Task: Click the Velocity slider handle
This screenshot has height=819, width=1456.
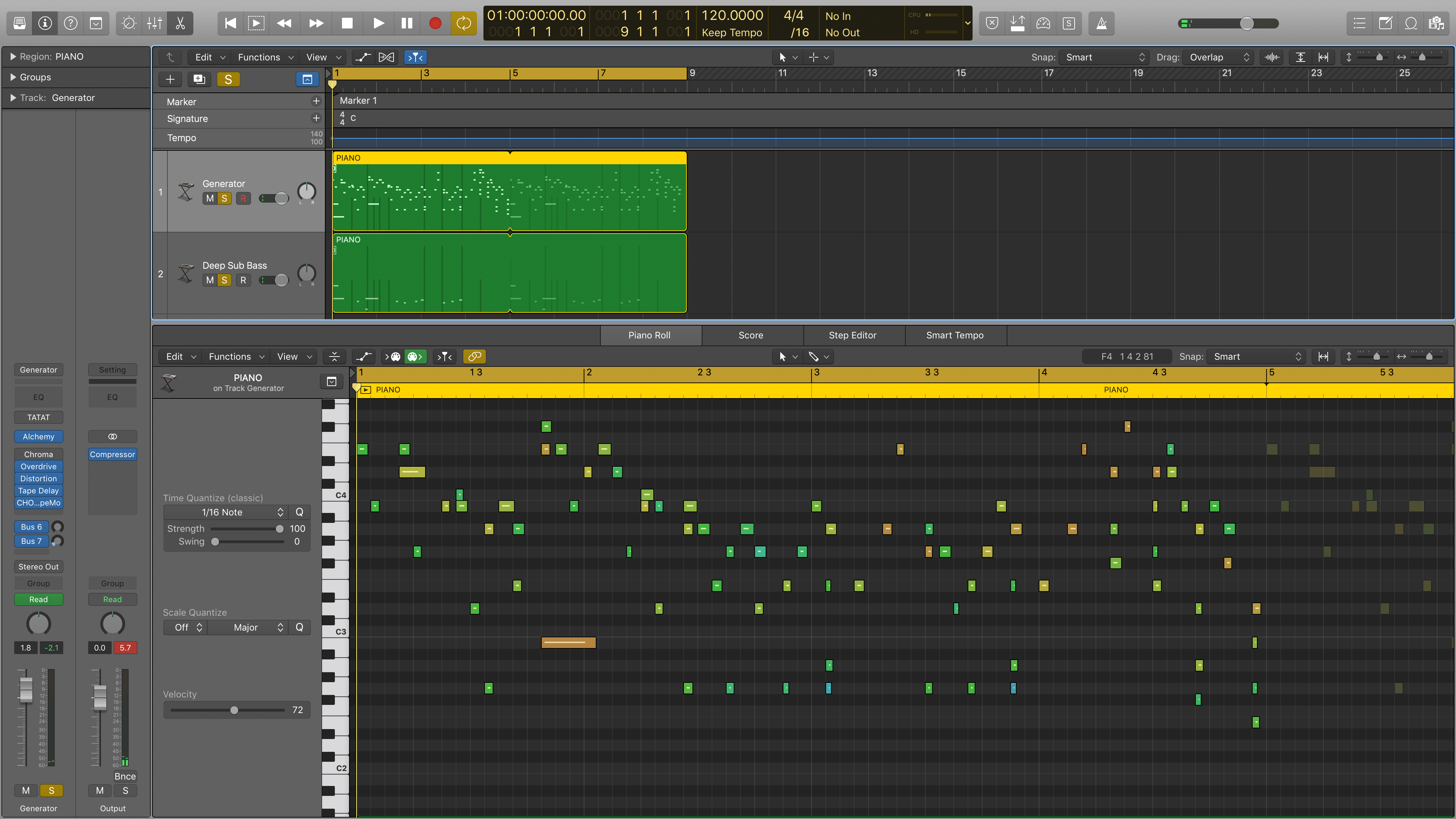Action: click(234, 710)
